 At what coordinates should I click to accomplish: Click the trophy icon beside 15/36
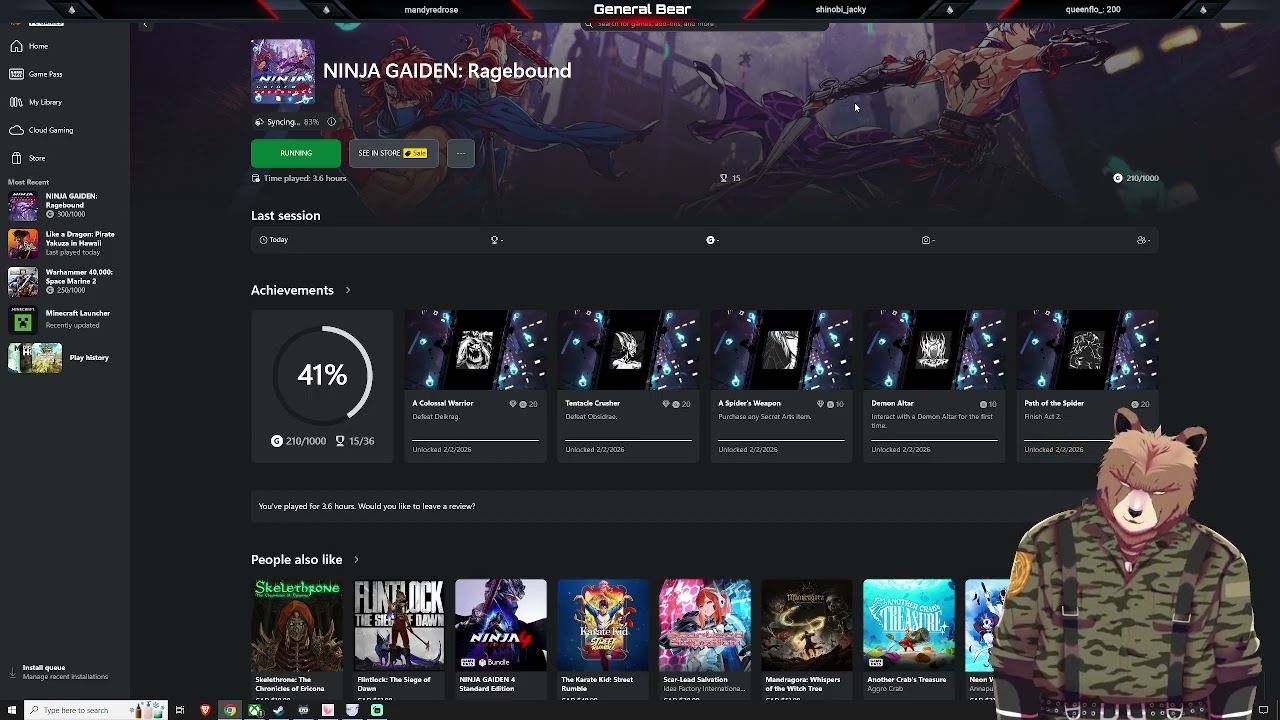(x=340, y=441)
